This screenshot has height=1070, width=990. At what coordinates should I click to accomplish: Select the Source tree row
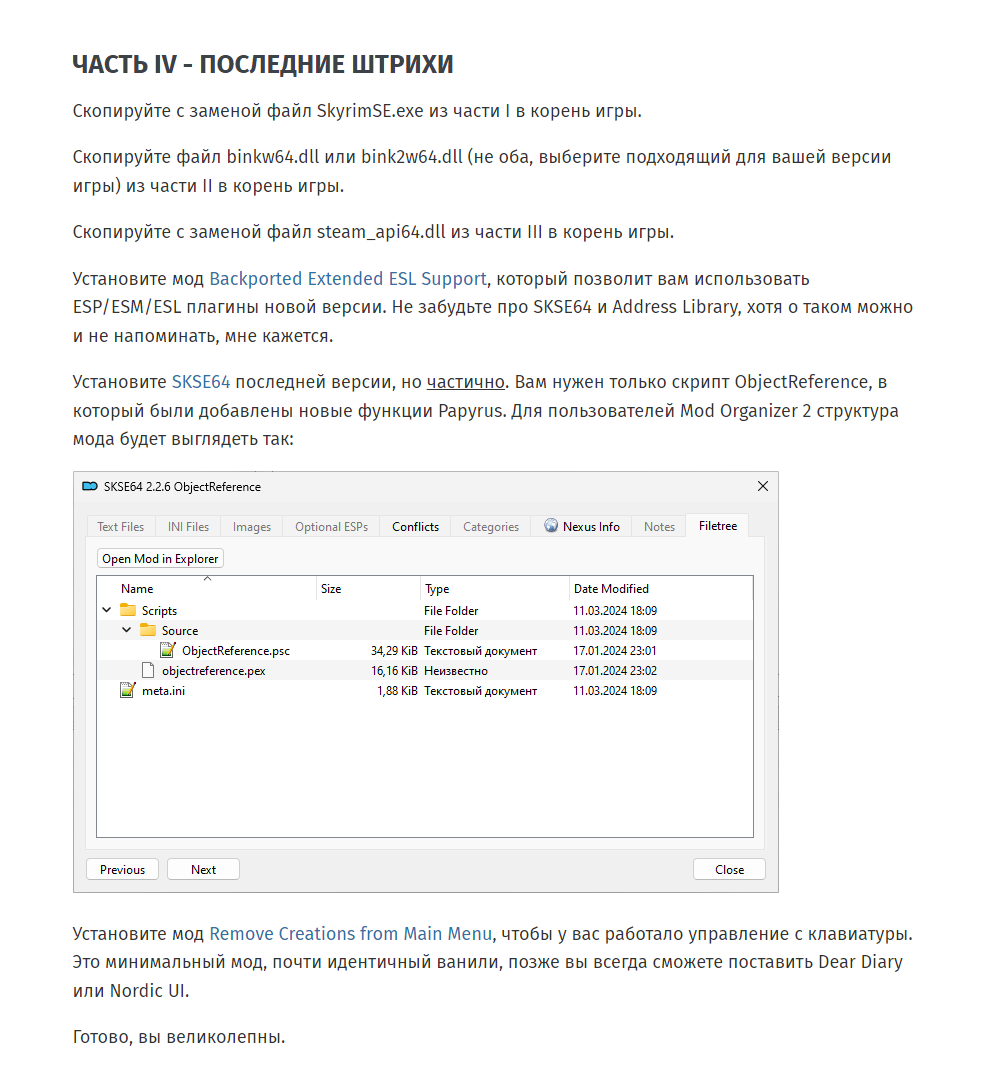425,630
